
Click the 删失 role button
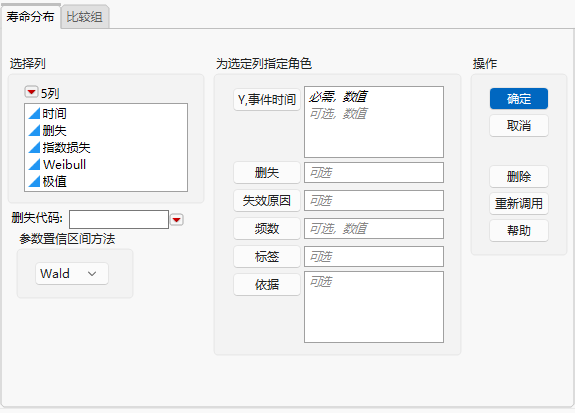coord(267,173)
